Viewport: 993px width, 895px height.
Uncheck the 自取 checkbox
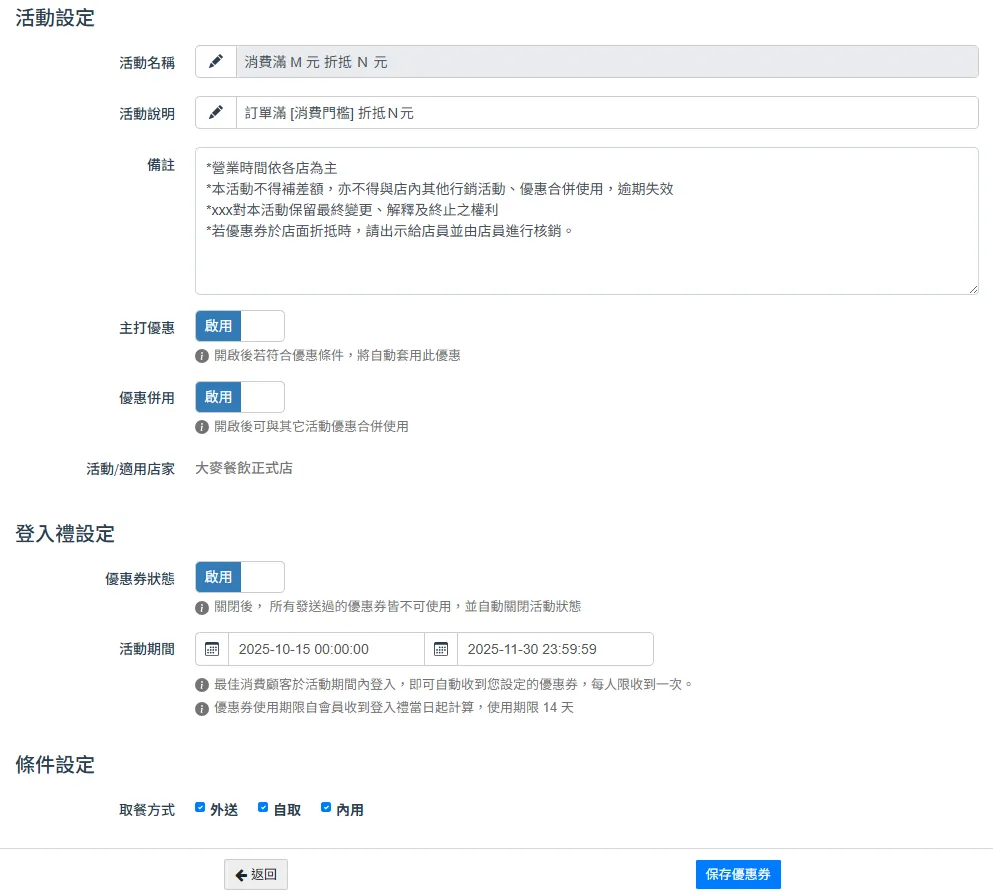263,808
